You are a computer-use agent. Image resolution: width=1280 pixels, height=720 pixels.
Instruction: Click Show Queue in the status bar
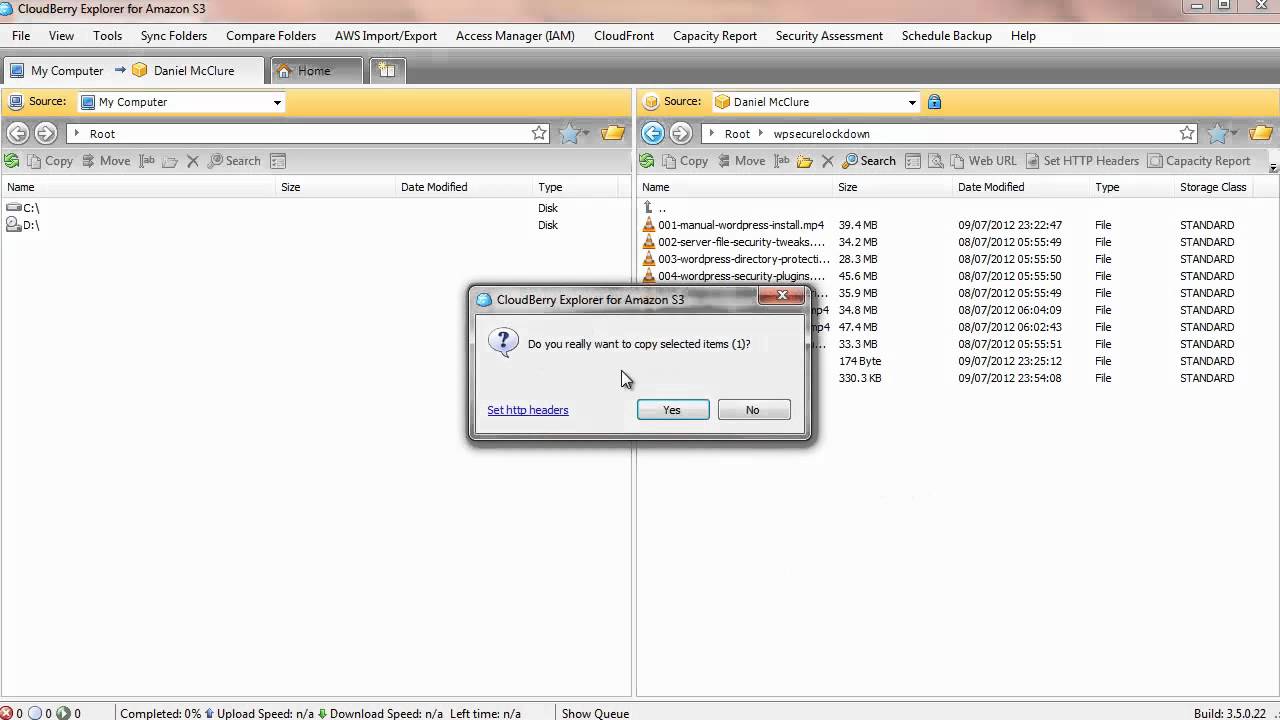click(595, 713)
